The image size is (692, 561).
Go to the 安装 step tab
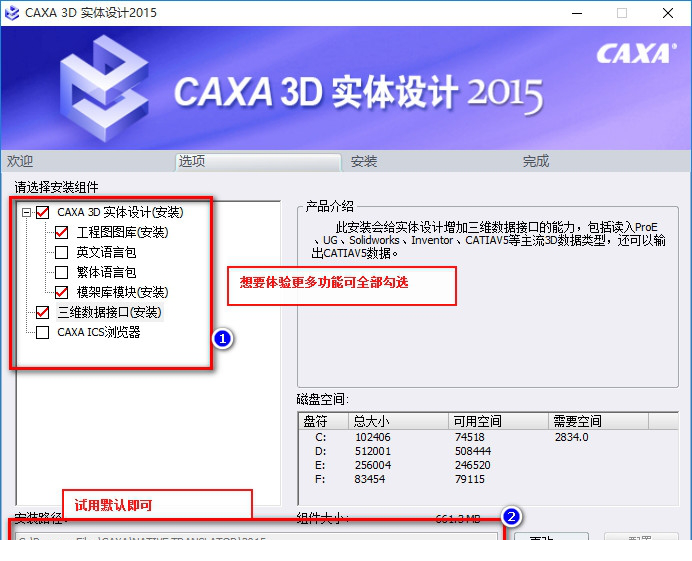364,162
